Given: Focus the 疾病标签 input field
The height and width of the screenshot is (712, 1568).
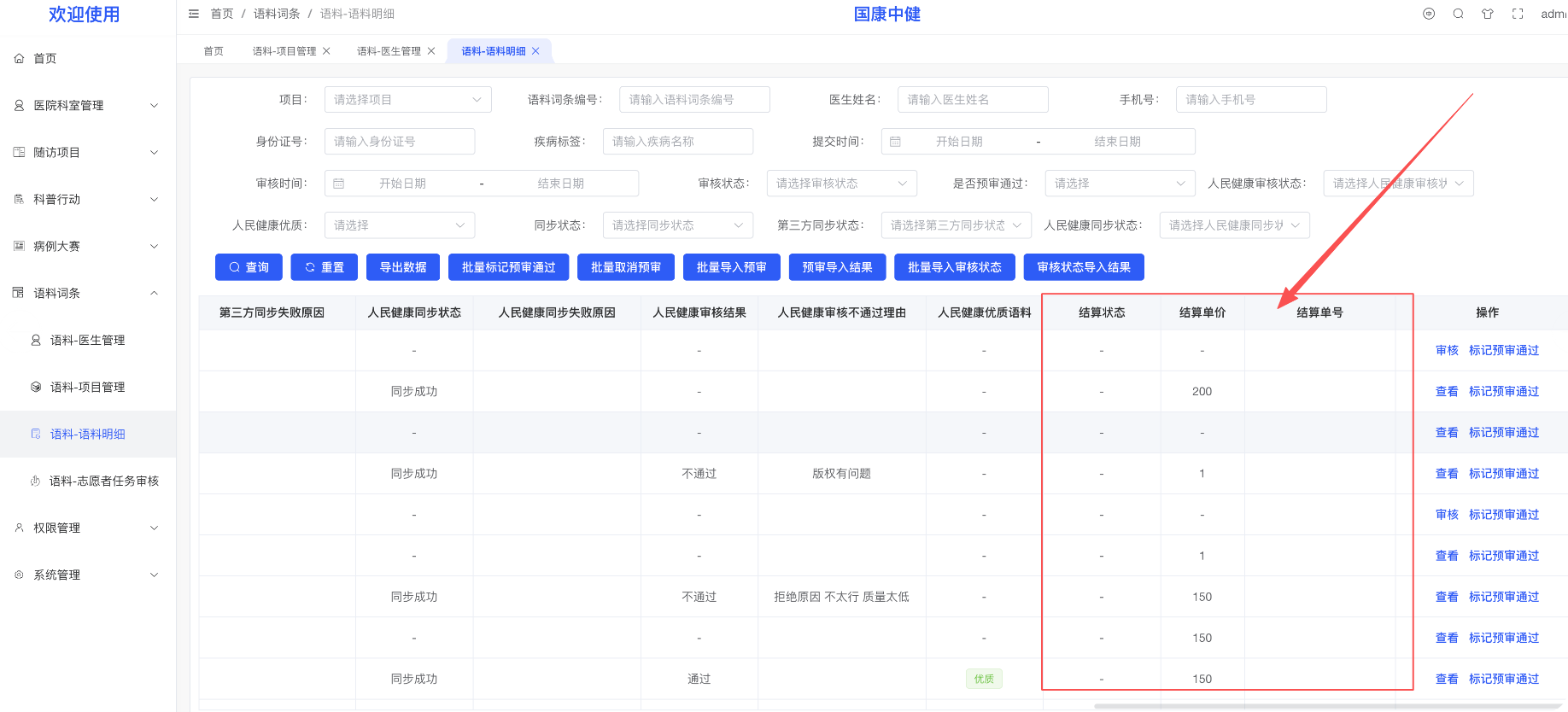Looking at the screenshot, I should pyautogui.click(x=678, y=142).
